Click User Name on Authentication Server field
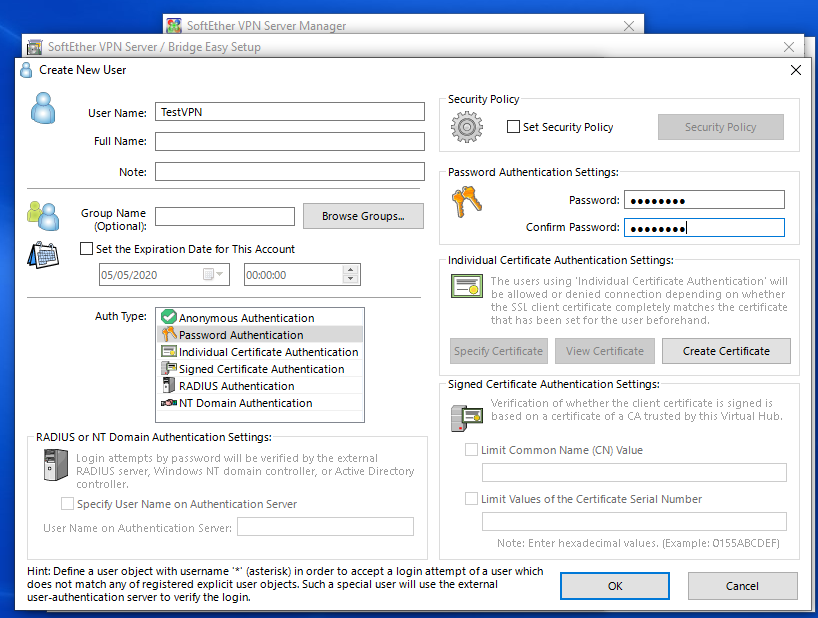 [x=326, y=527]
